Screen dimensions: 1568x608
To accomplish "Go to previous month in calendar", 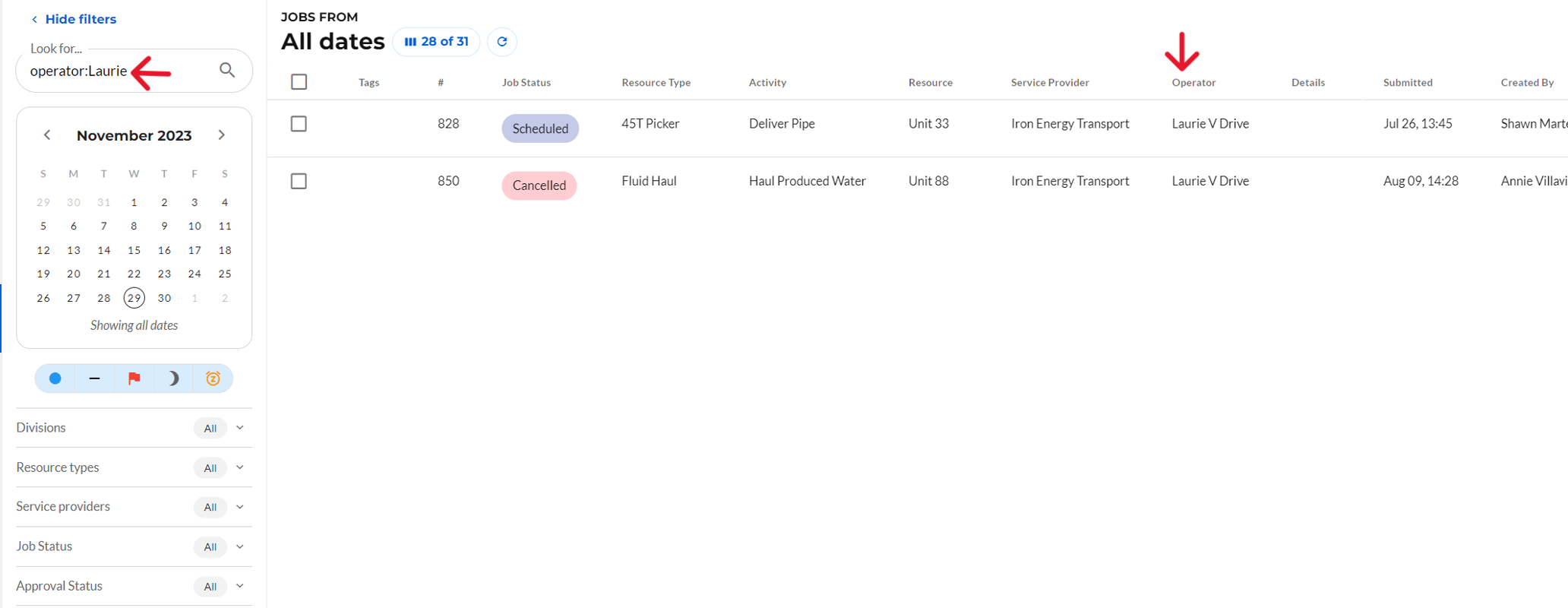I will (47, 135).
